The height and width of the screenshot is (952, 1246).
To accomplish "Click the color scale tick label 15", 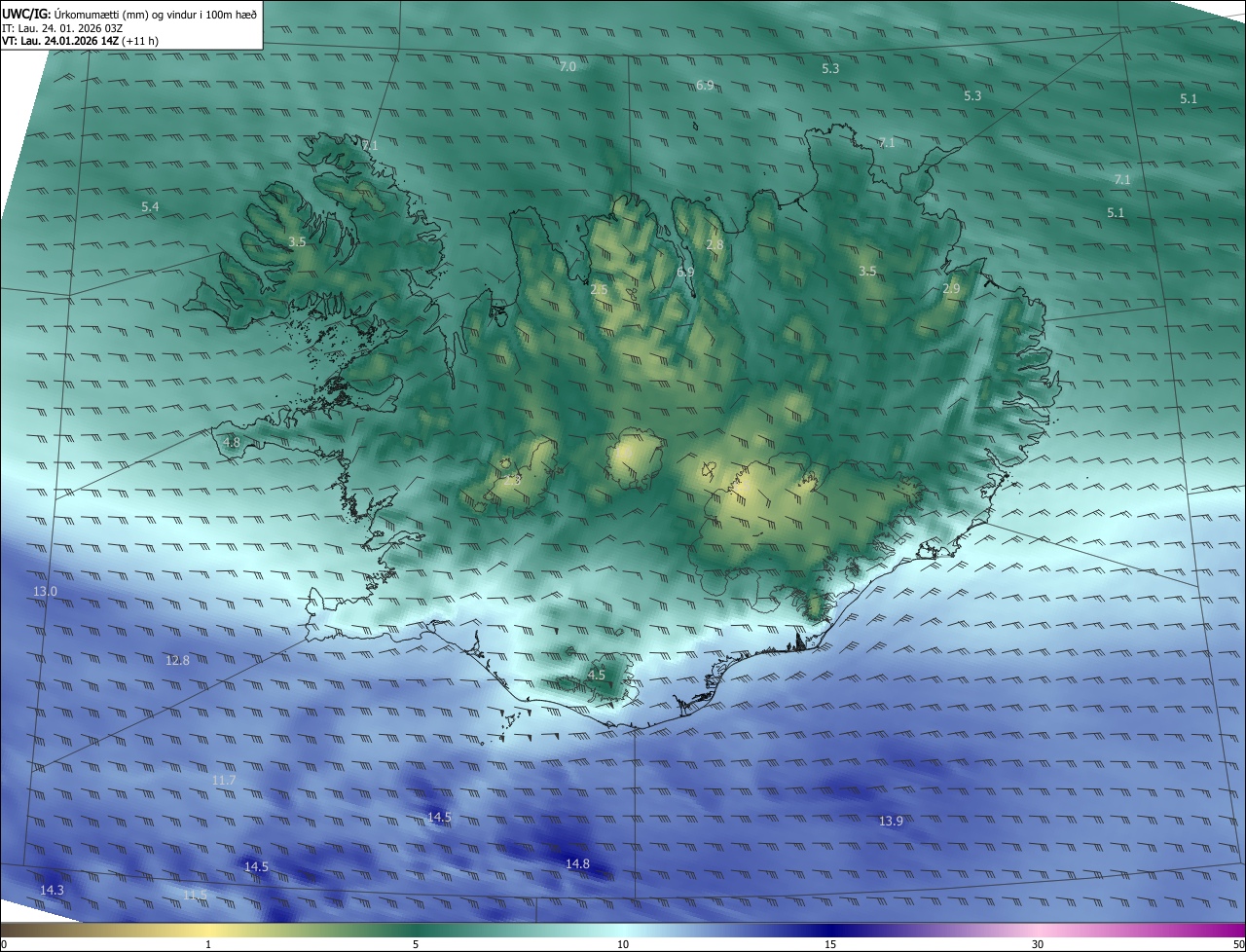I will pos(830,944).
